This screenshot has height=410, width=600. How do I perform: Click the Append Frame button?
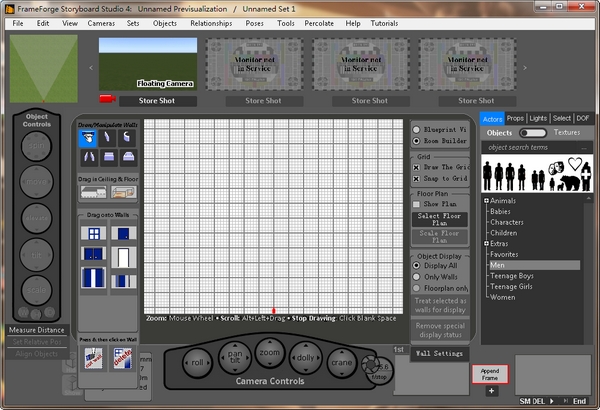(490, 373)
